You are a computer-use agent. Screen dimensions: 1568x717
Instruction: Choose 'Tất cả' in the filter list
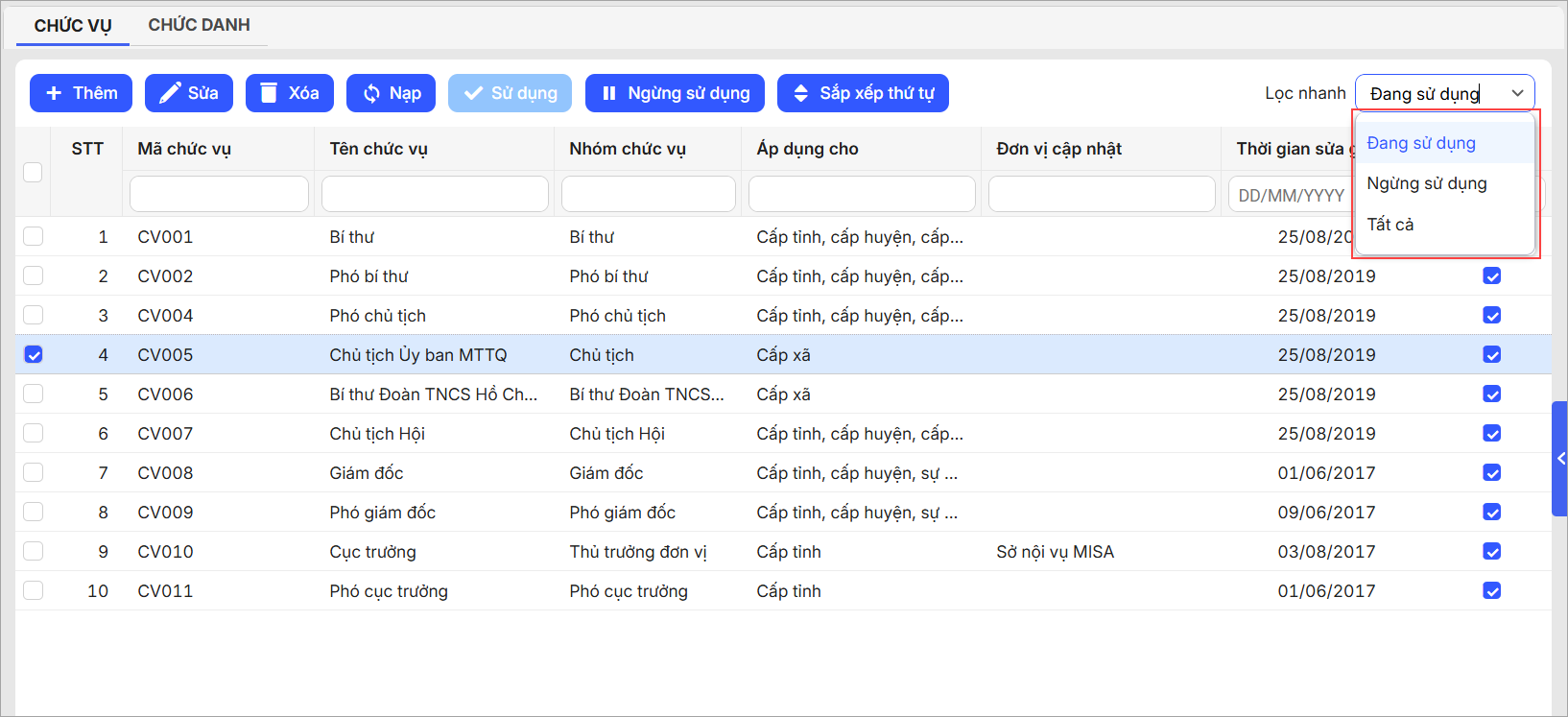click(x=1390, y=225)
